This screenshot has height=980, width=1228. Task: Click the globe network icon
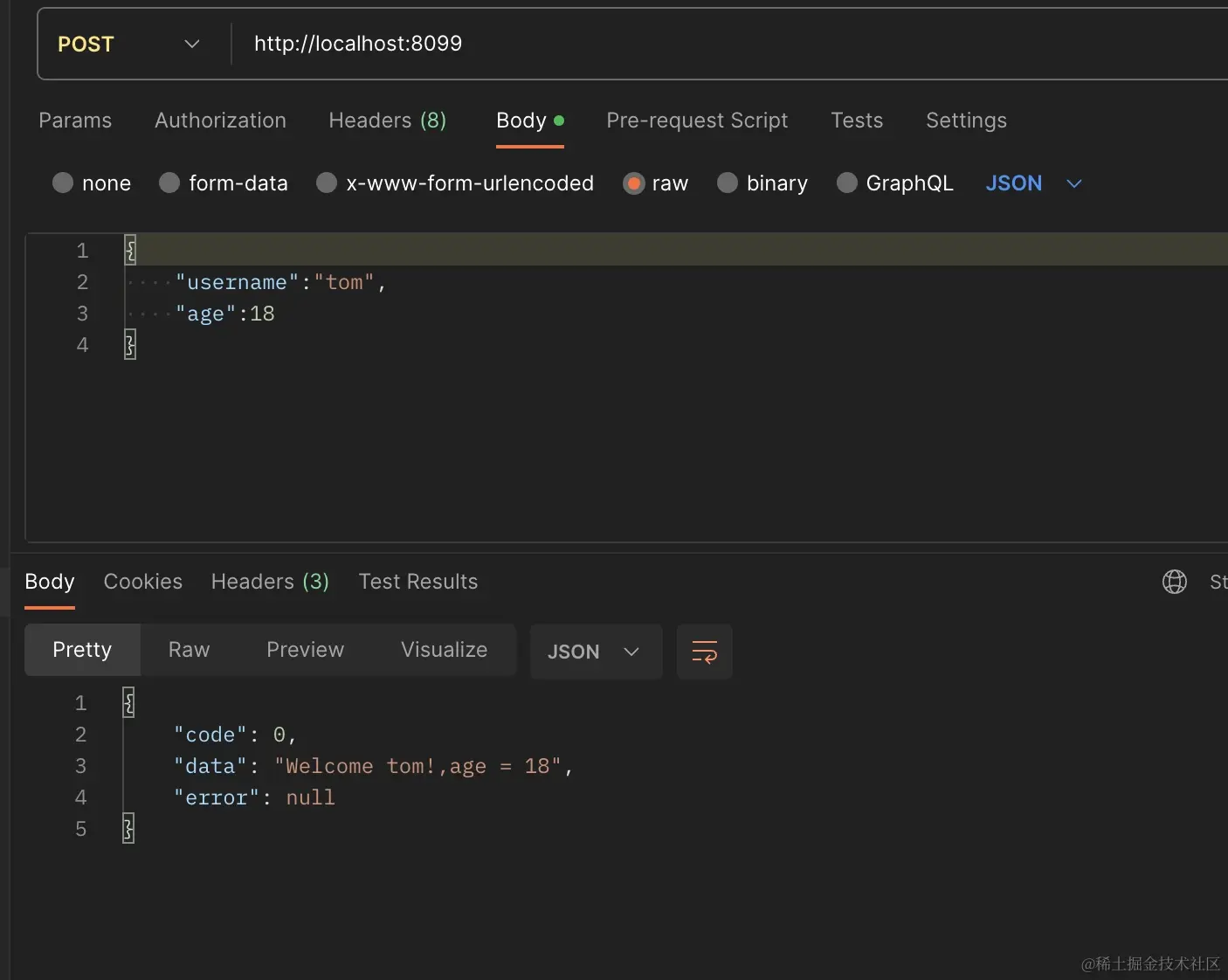click(1174, 582)
